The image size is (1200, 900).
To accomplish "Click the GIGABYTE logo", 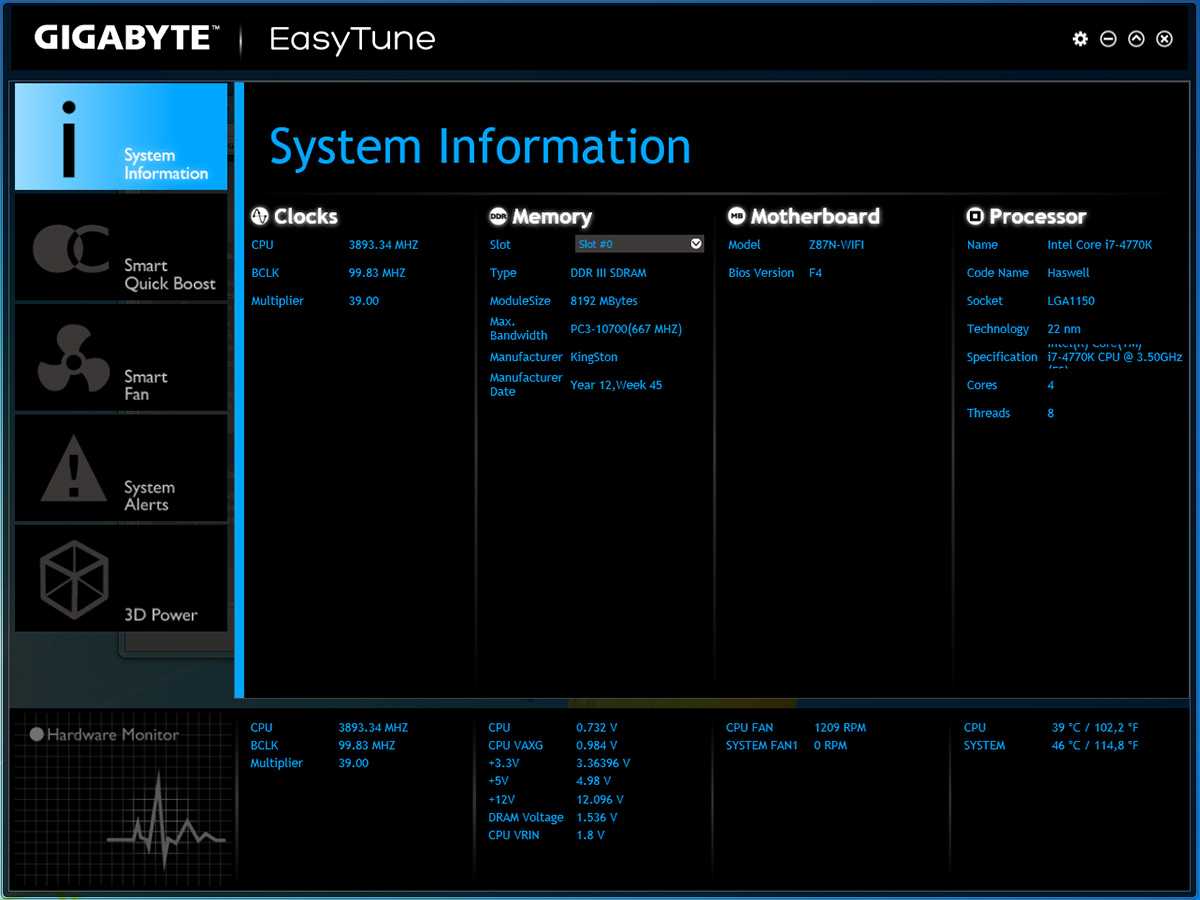I will (x=126, y=39).
